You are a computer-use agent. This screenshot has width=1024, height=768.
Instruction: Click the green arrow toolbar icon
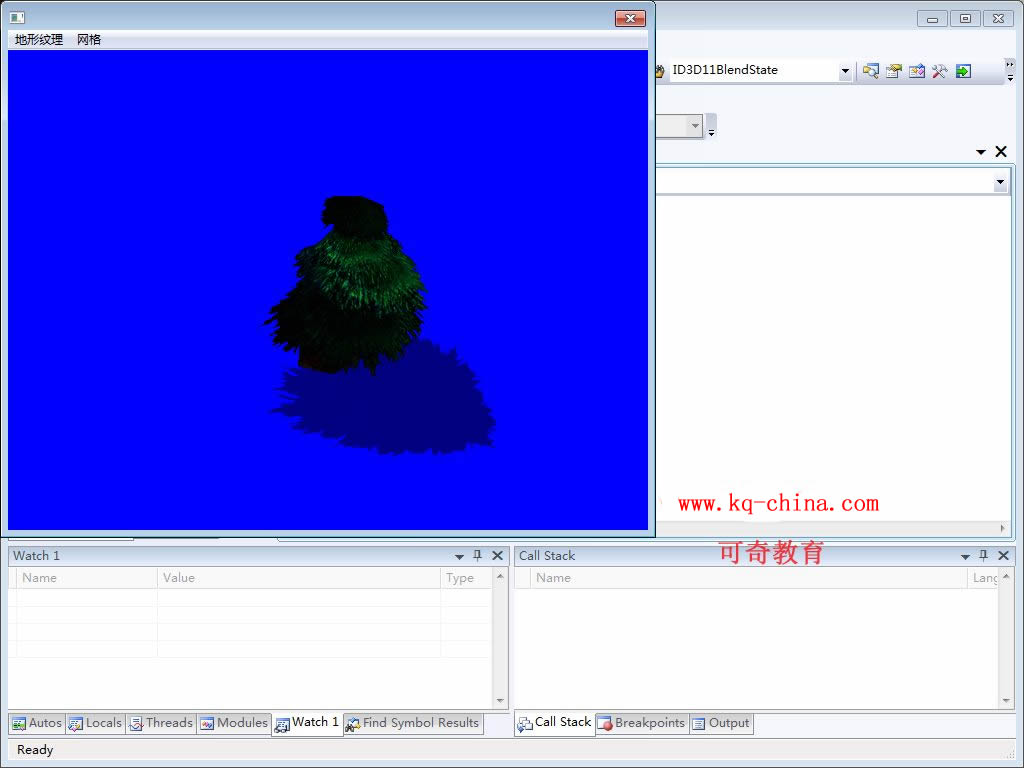(963, 71)
